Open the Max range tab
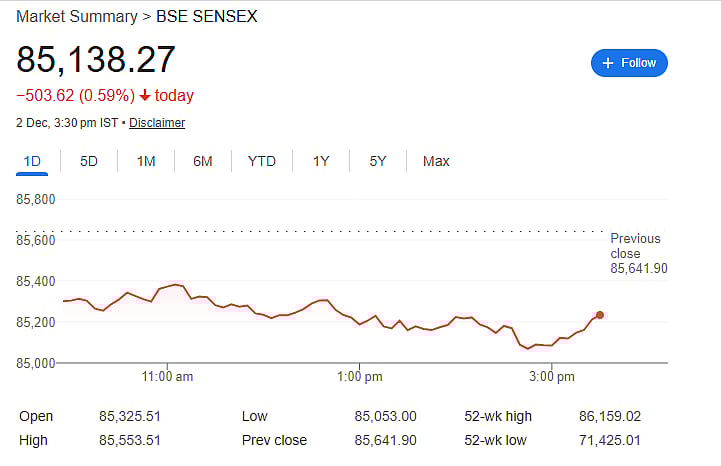The height and width of the screenshot is (466, 721). tap(436, 161)
